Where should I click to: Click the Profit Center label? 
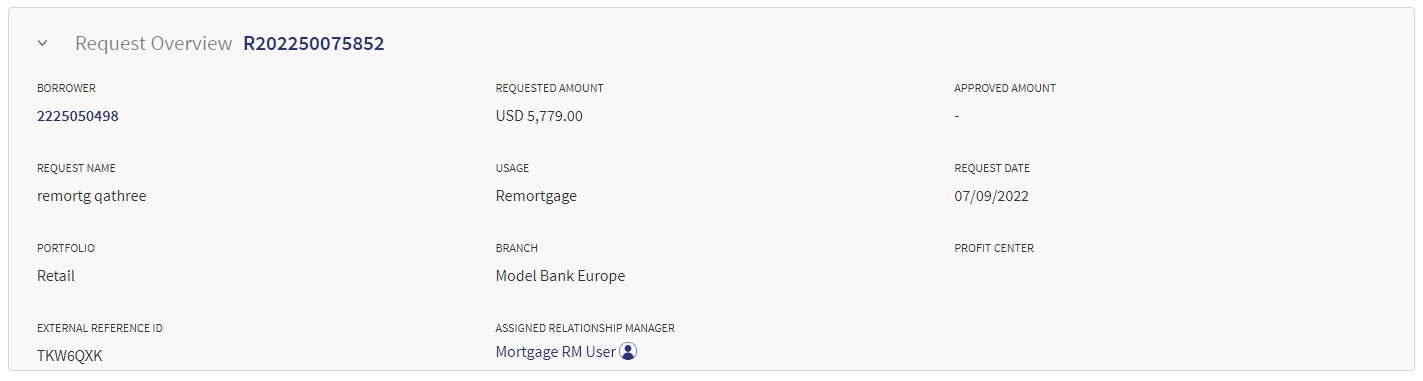coord(994,248)
